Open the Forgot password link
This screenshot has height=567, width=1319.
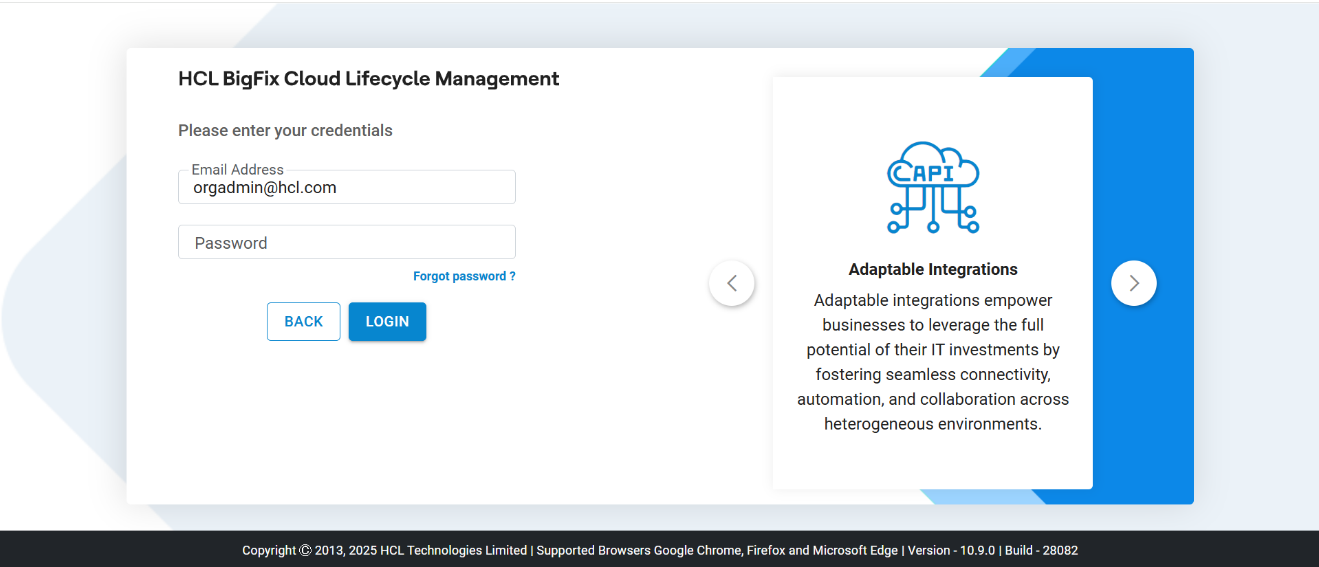point(464,276)
